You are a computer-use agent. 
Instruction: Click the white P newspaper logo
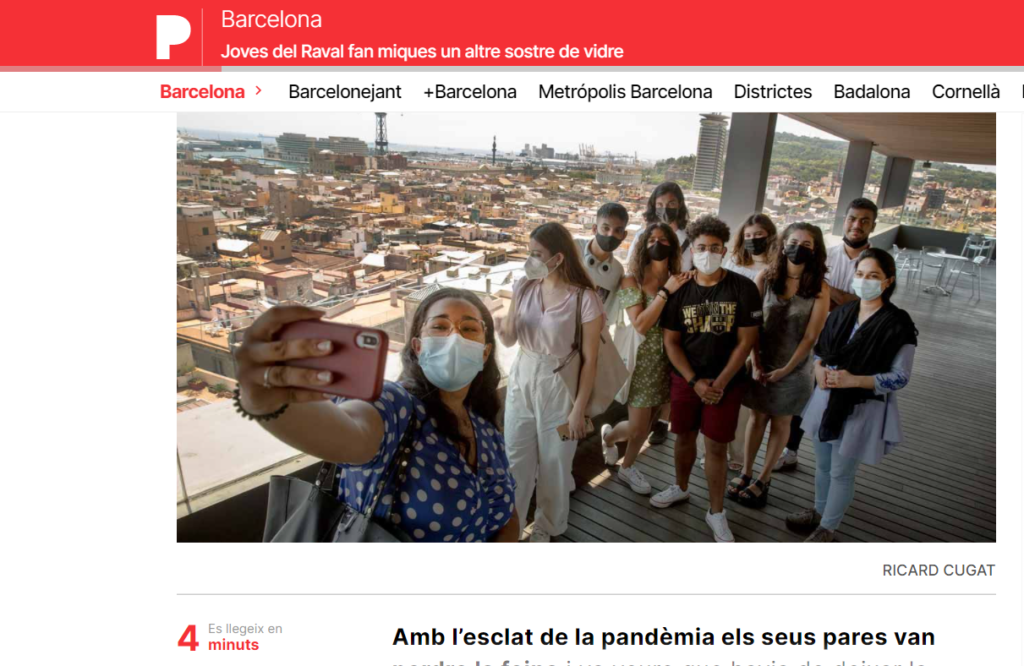coord(173,37)
